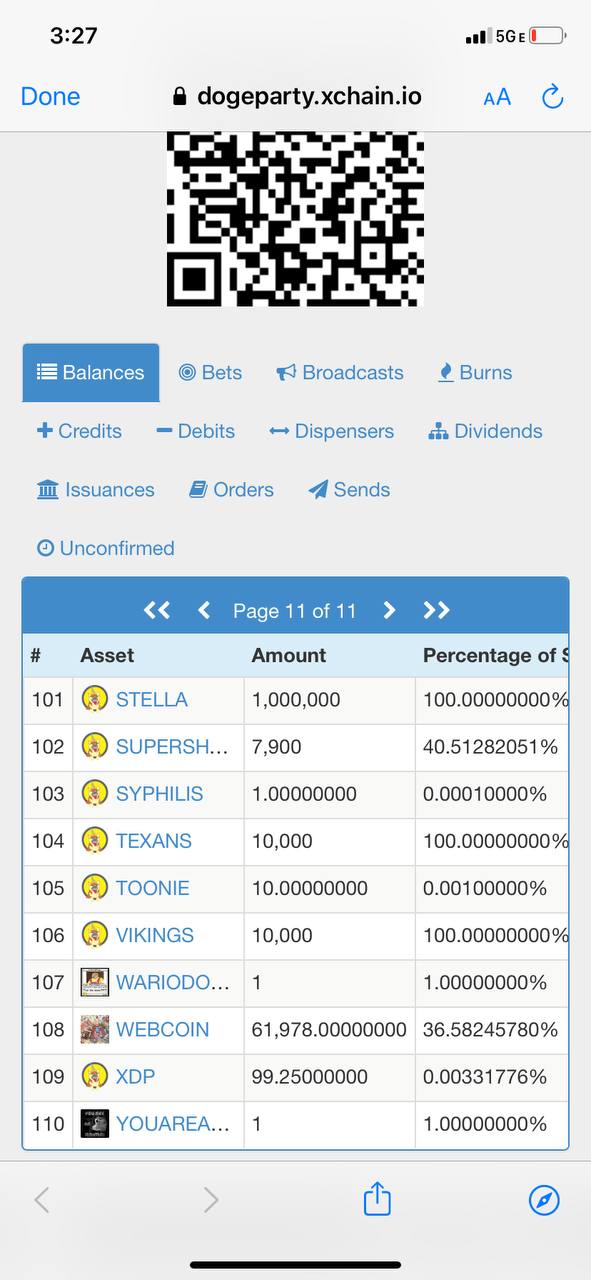The height and width of the screenshot is (1280, 591).
Task: Tap the dogeparty.xchain.io address bar
Action: (297, 96)
